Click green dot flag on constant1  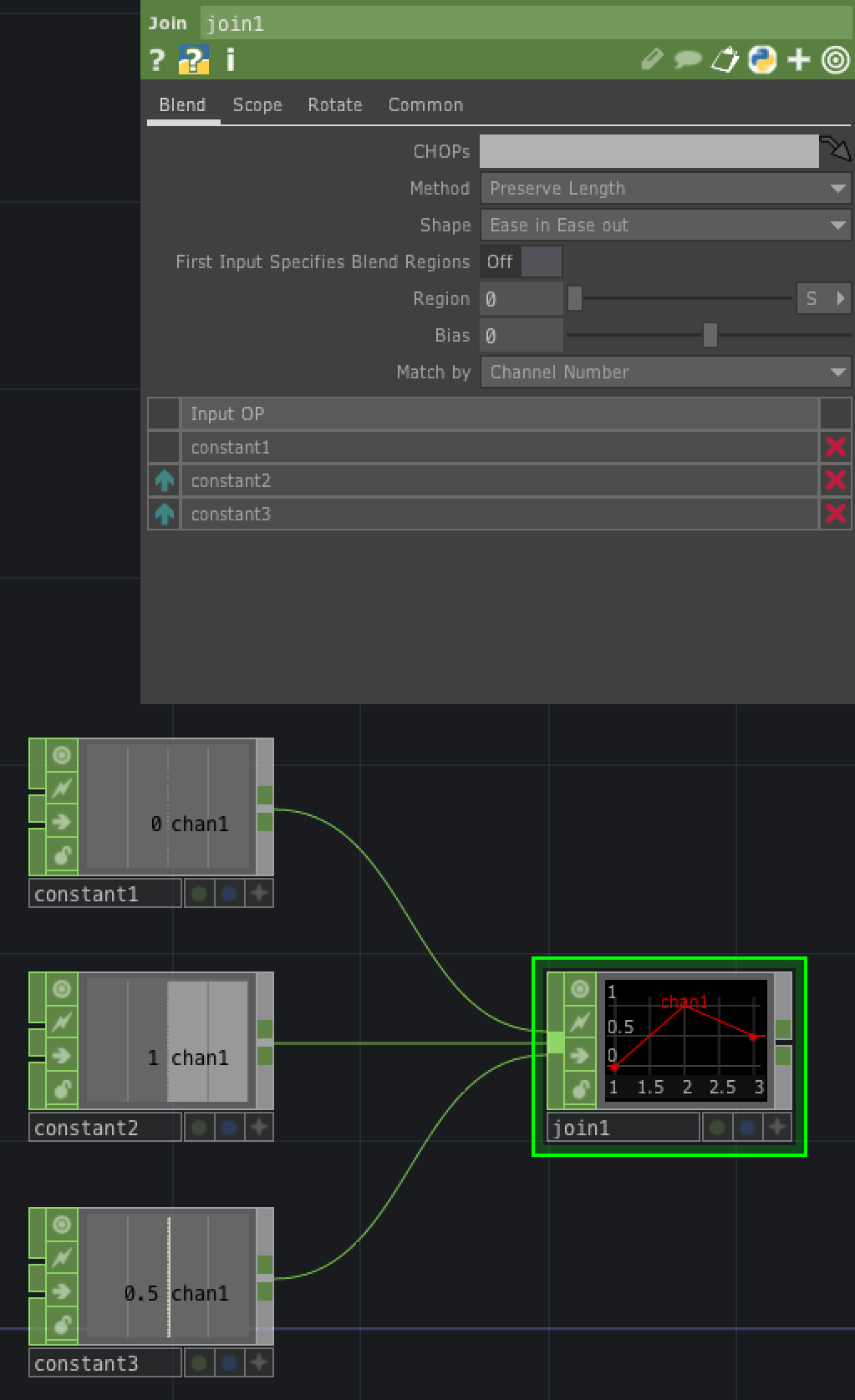click(x=199, y=894)
